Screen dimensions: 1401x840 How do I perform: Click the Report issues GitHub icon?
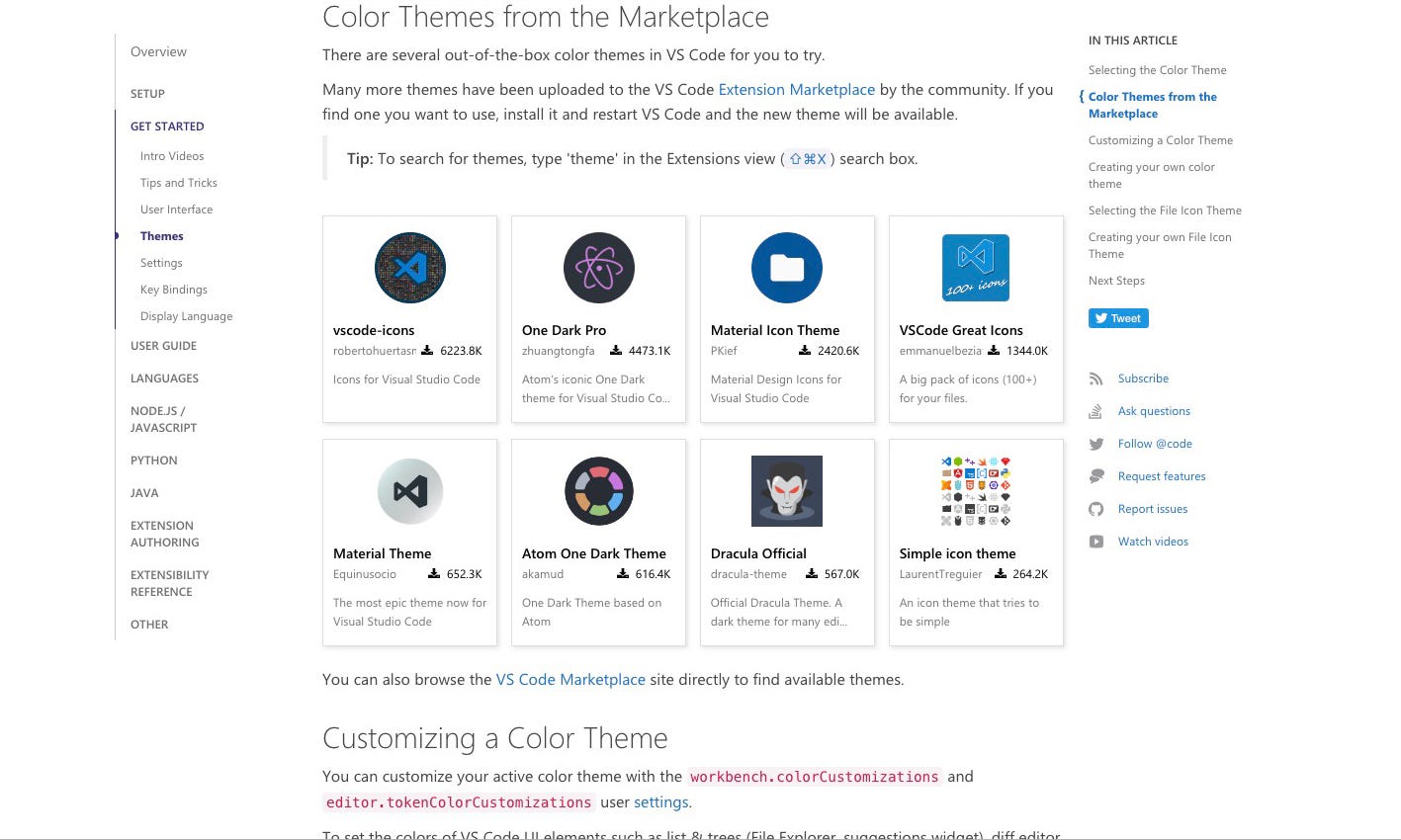(x=1095, y=509)
